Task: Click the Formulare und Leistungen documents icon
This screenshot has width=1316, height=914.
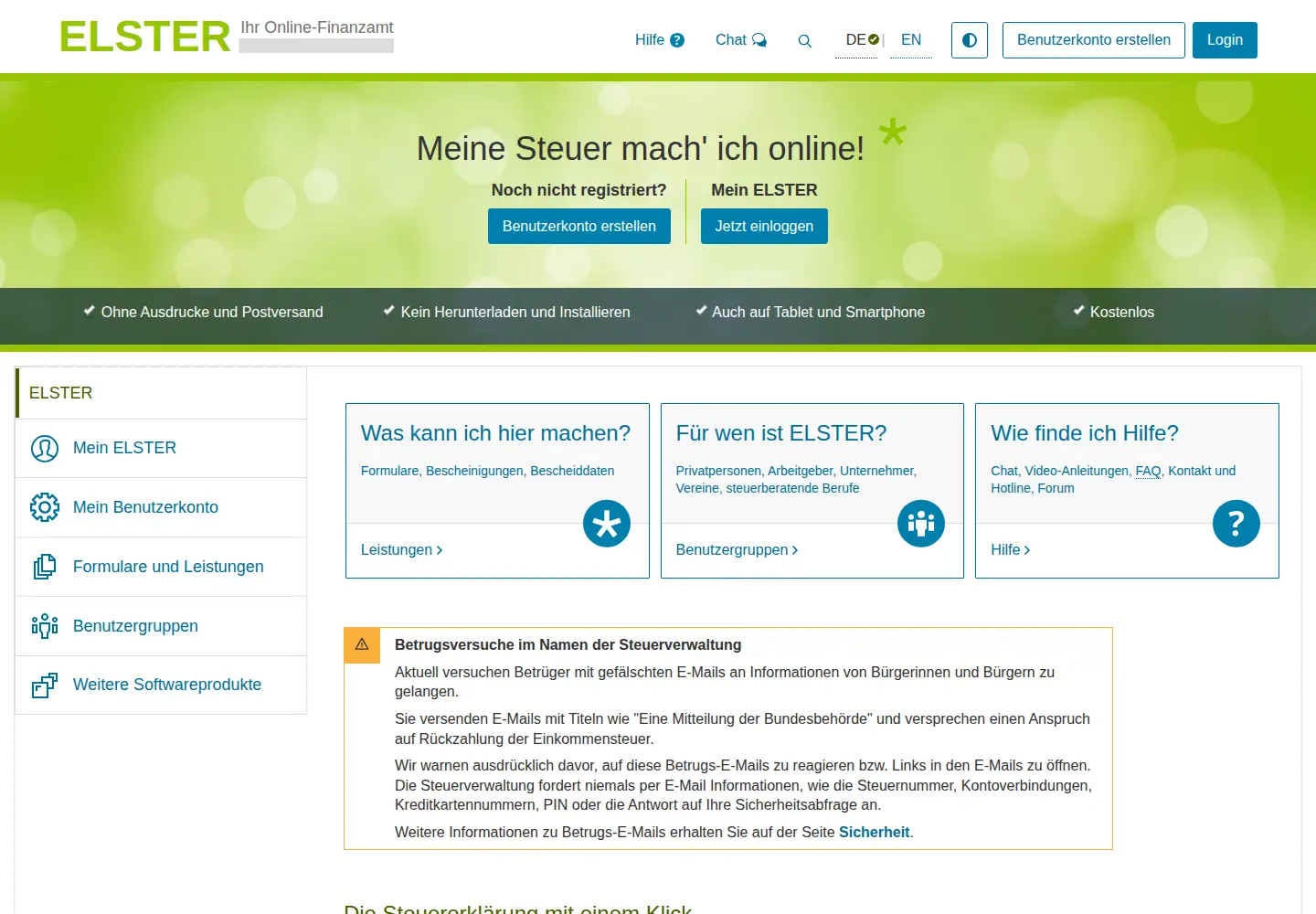Action: click(45, 567)
